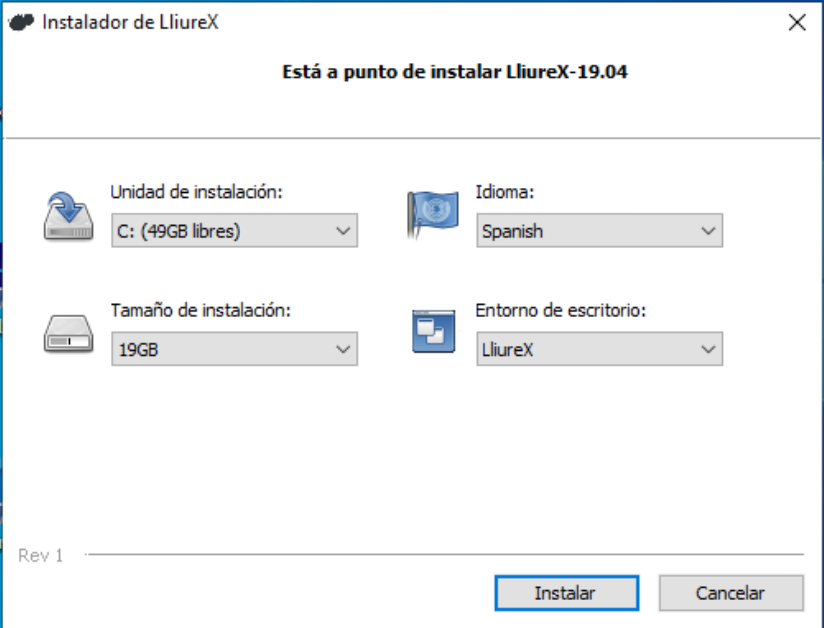824x628 pixels.
Task: Click the 'Tamaño de instalación:' label
Action: coord(201,310)
